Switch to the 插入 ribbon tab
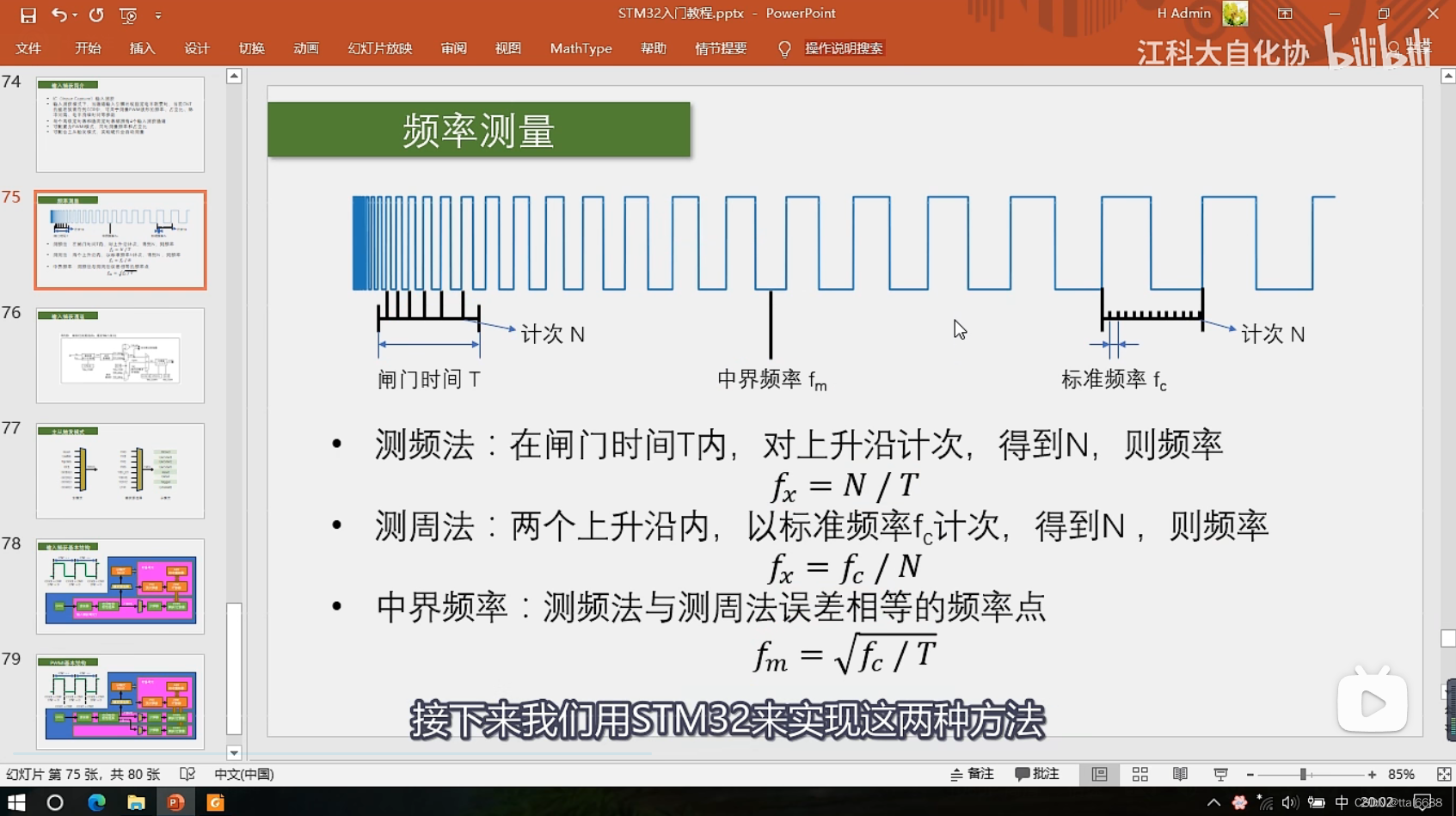The width and height of the screenshot is (1456, 816). click(x=142, y=48)
